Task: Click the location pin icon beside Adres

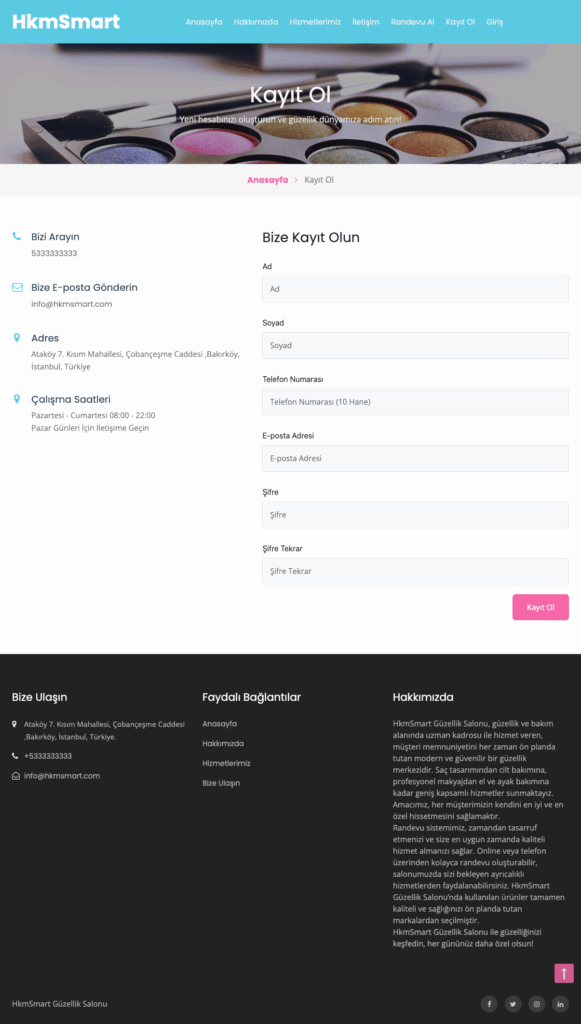Action: coord(17,338)
